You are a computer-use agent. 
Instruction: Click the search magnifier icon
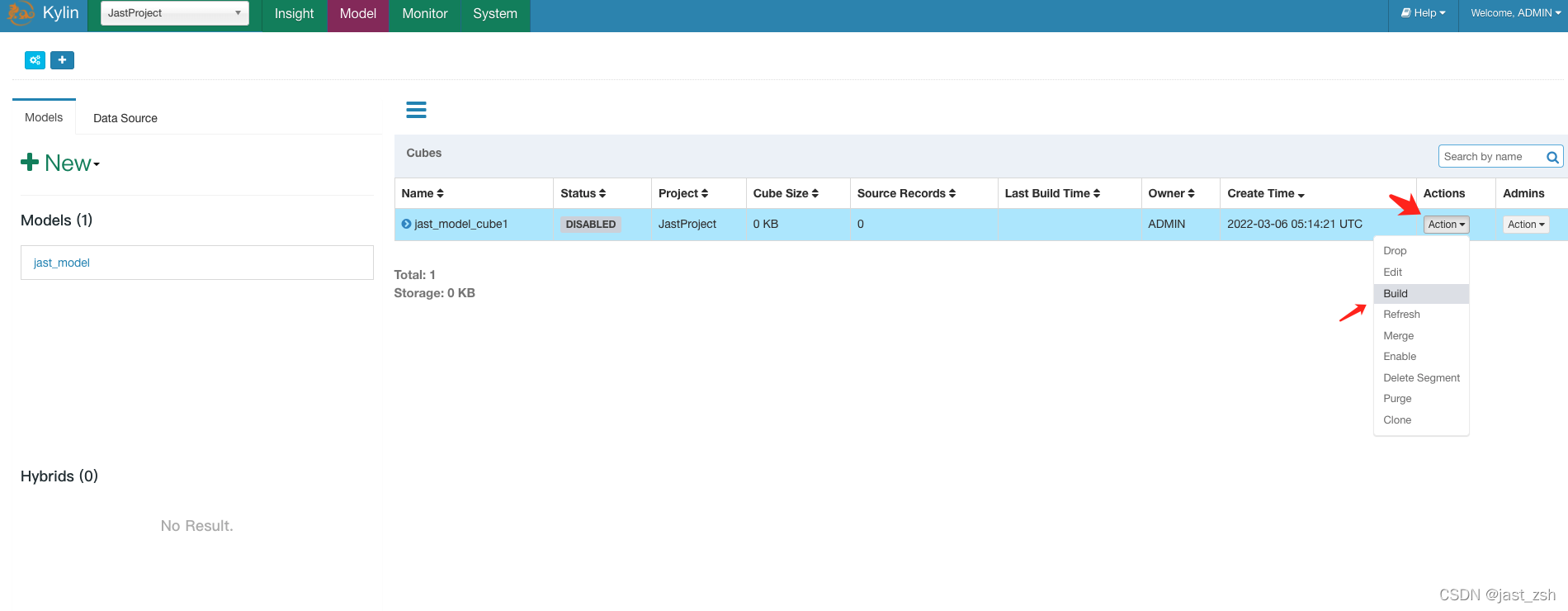pyautogui.click(x=1551, y=157)
